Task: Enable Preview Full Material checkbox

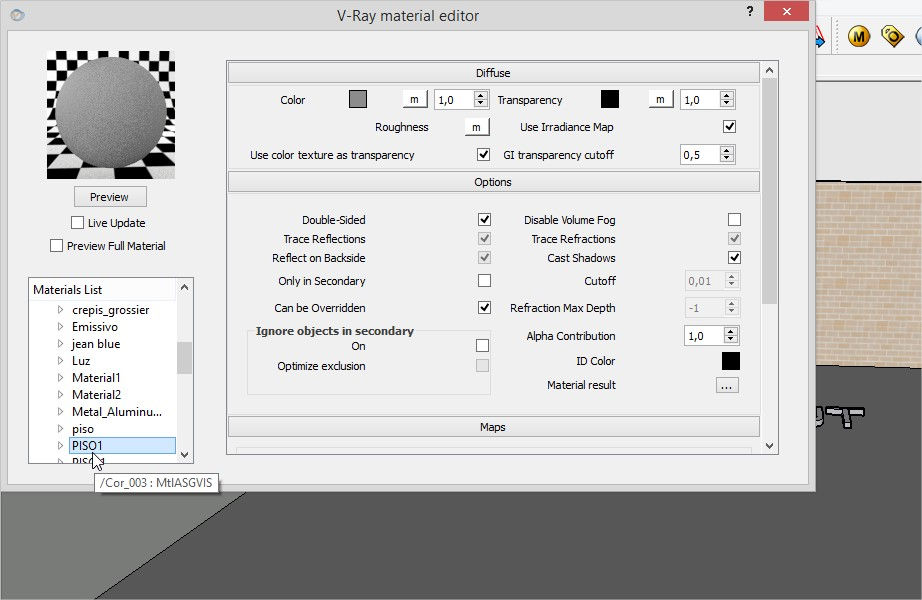Action: point(56,245)
